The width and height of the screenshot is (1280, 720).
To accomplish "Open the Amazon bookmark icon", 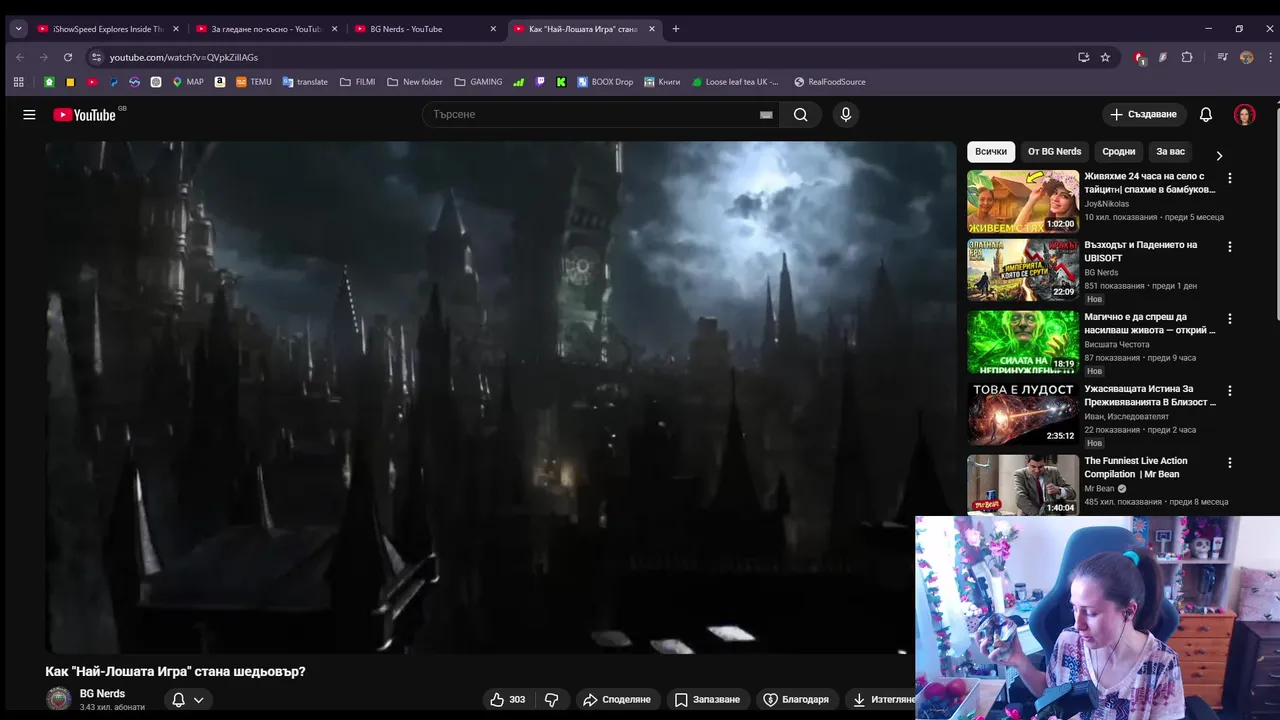I will [x=220, y=82].
